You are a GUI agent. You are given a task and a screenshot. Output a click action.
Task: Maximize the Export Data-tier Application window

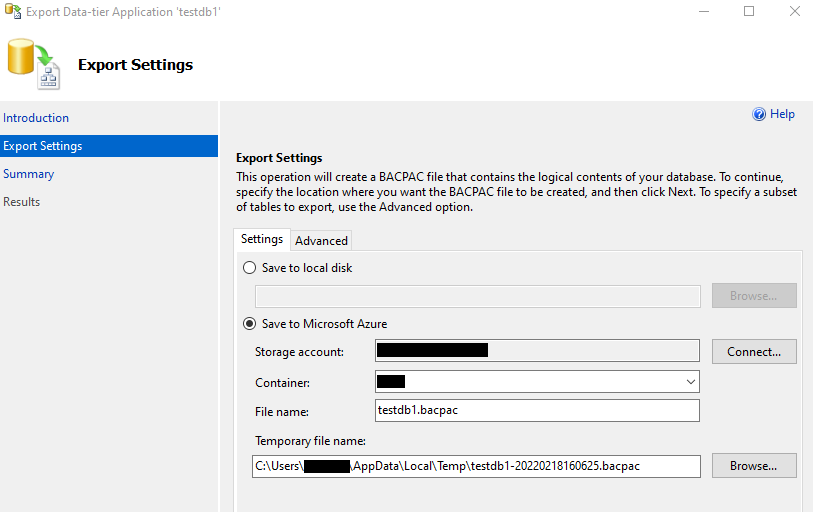pos(749,12)
